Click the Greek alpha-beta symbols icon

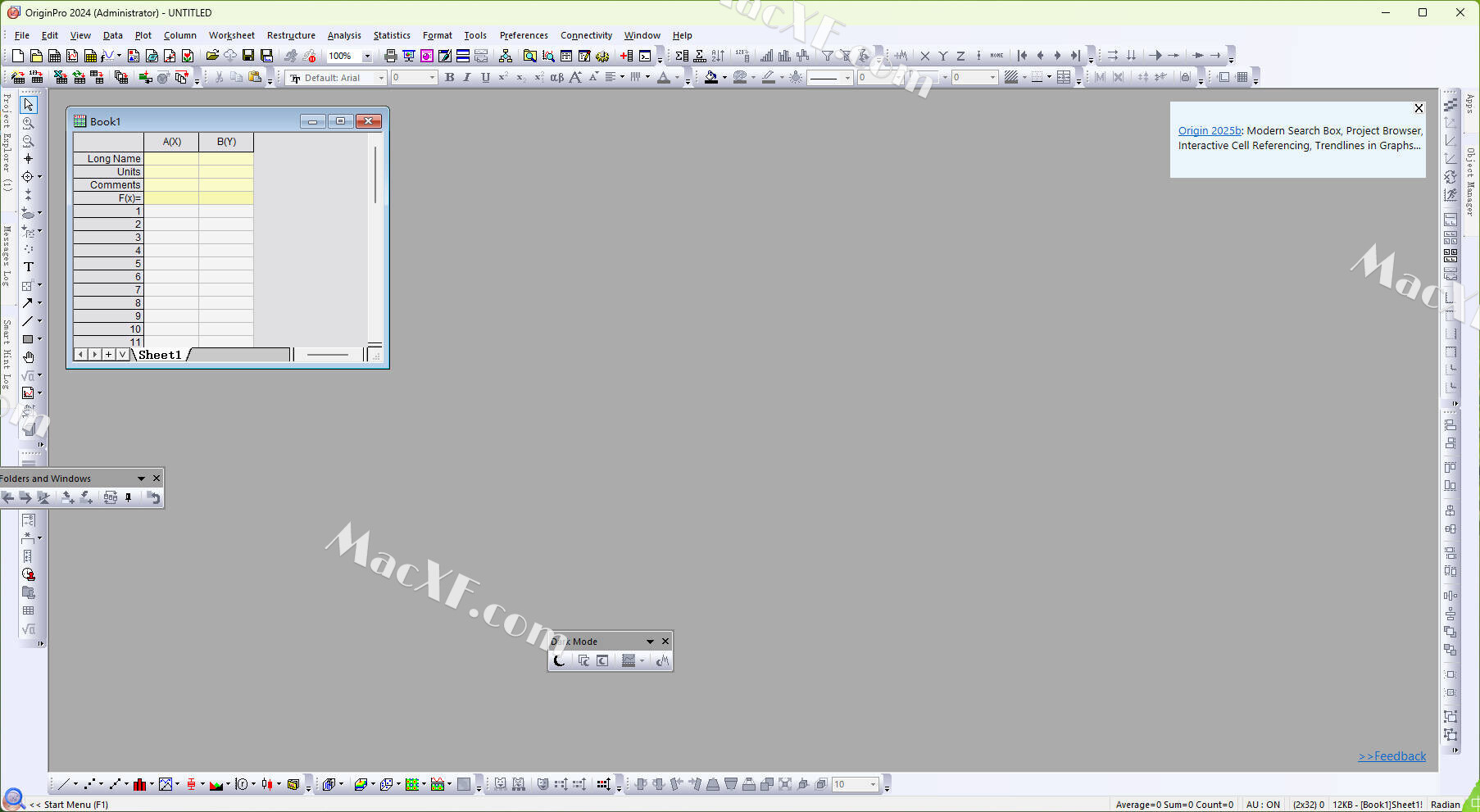point(556,77)
